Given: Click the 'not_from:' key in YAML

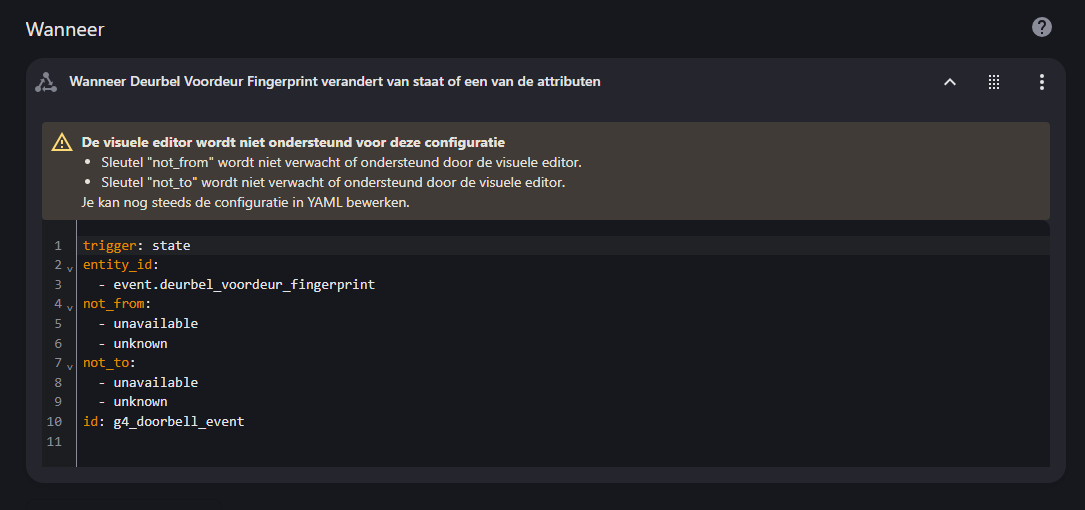Looking at the screenshot, I should pos(116,304).
